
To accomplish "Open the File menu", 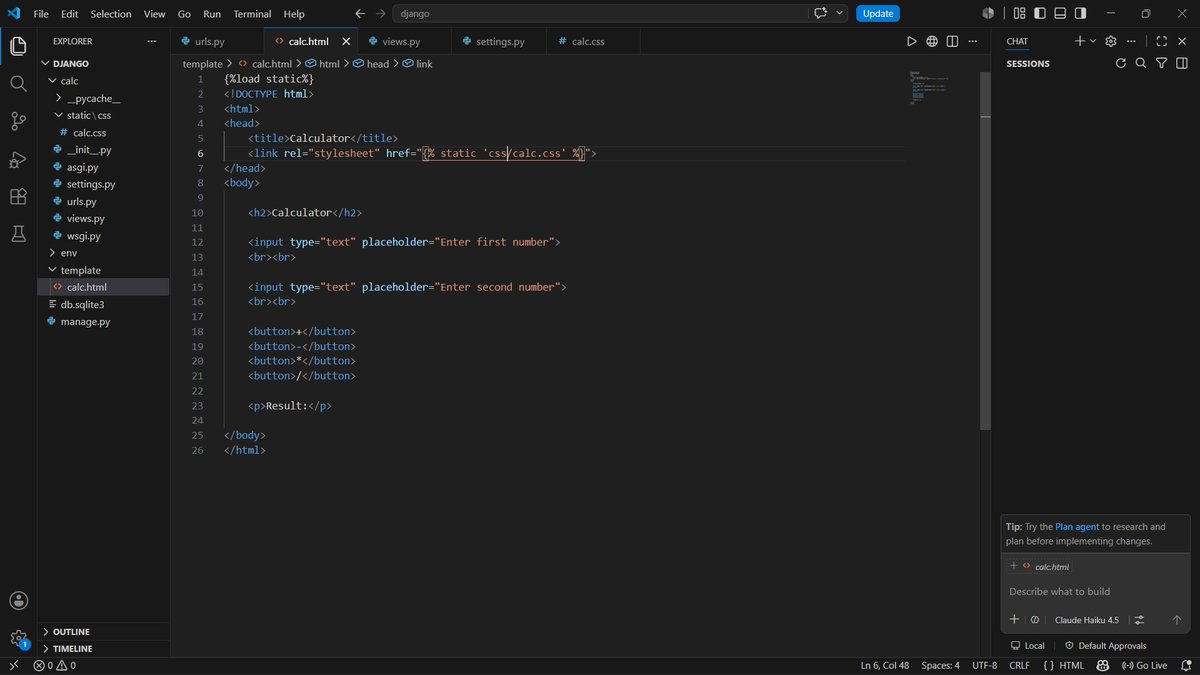I will coord(41,14).
